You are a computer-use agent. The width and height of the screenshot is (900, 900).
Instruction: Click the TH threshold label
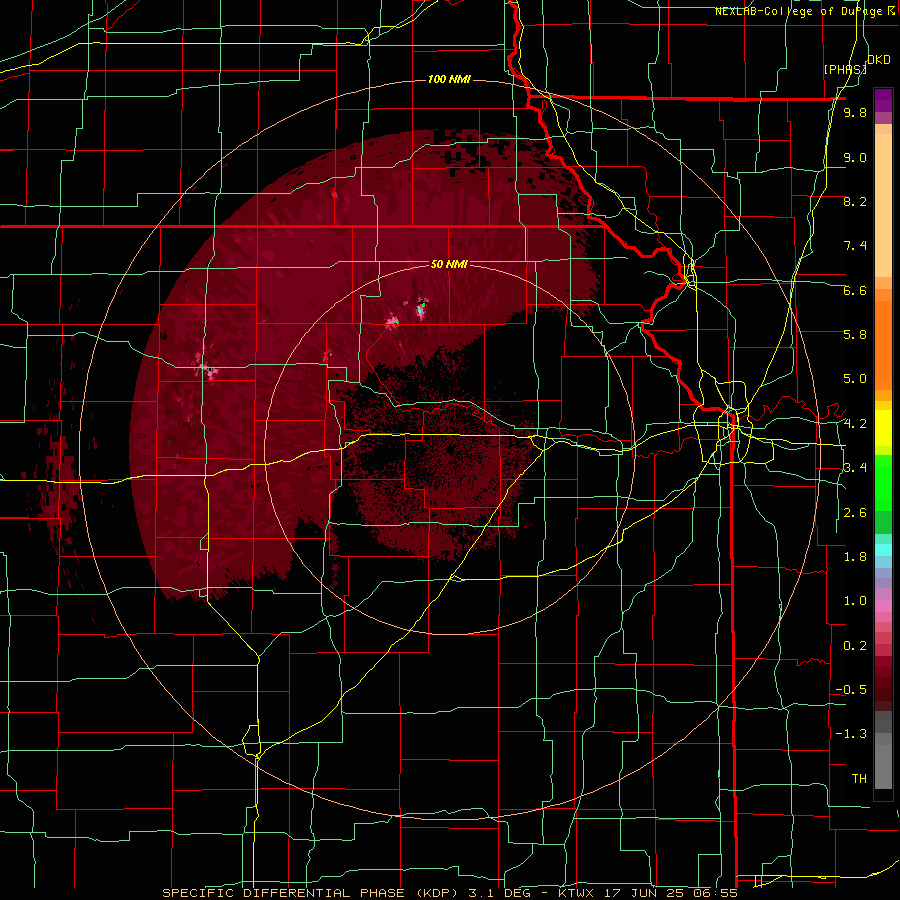859,779
